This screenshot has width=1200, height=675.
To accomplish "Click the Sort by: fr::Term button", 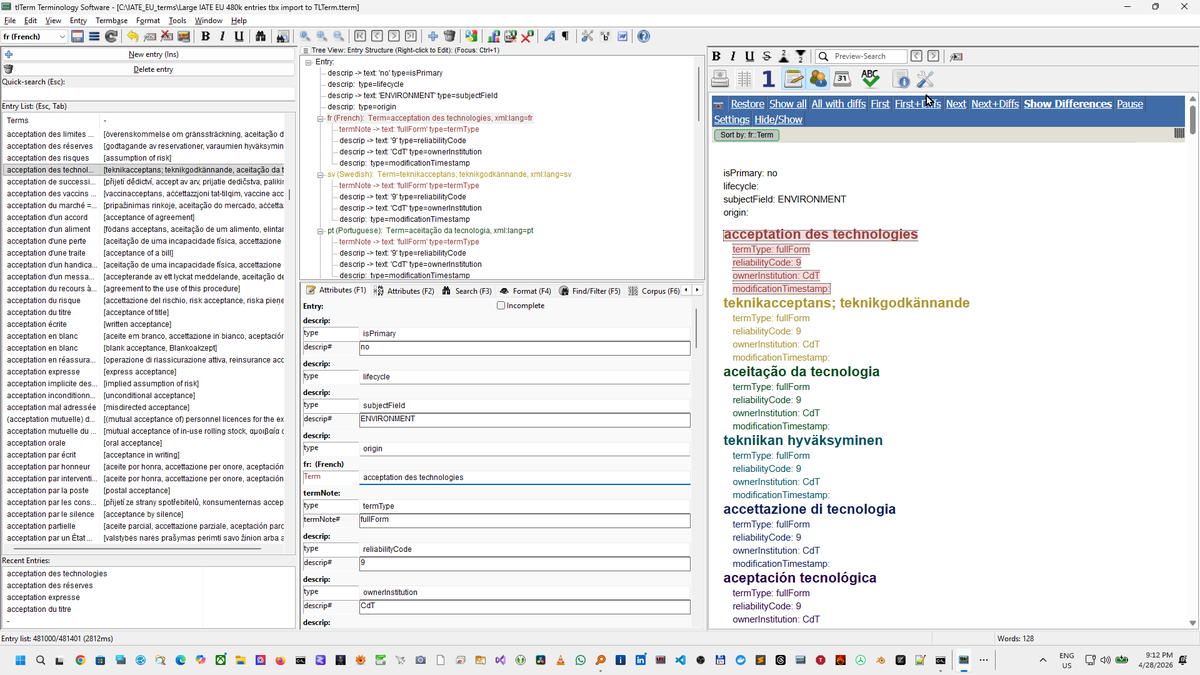I will click(746, 135).
